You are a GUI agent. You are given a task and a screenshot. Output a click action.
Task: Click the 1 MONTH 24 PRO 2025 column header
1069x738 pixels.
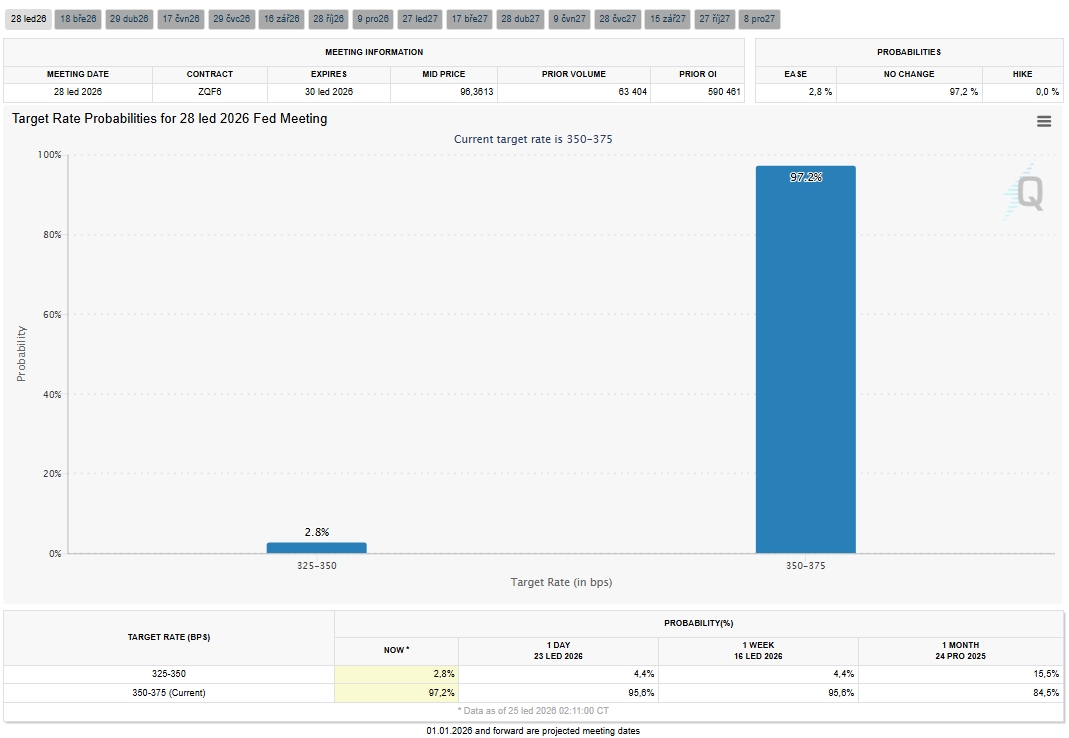(960, 651)
